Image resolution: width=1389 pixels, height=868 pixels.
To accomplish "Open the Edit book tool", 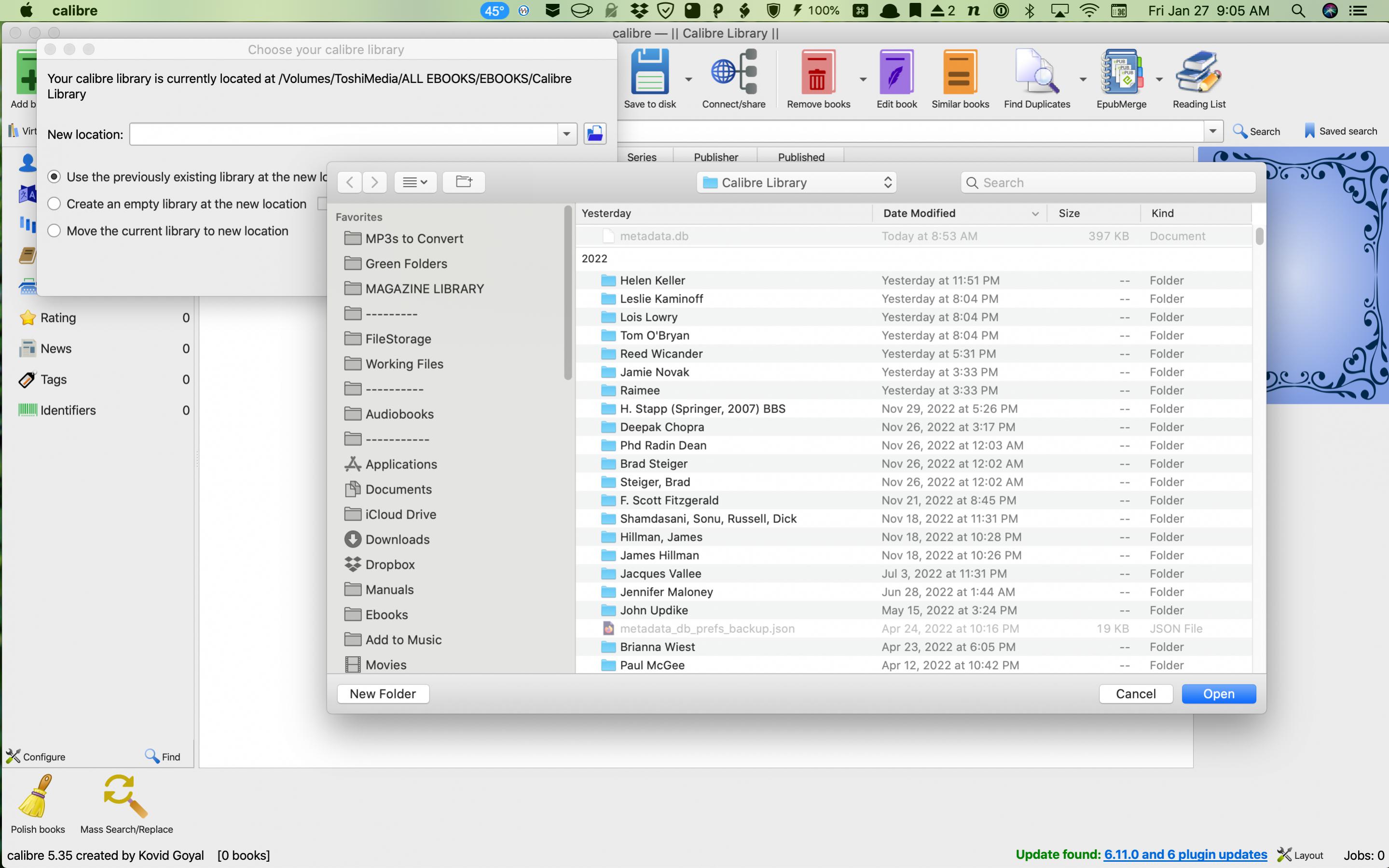I will pyautogui.click(x=896, y=72).
